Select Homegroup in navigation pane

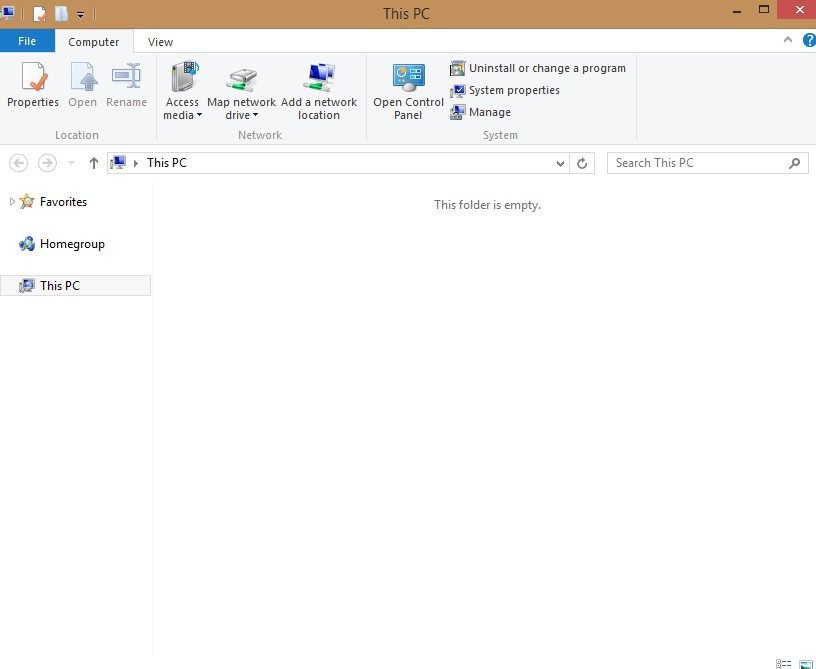71,244
